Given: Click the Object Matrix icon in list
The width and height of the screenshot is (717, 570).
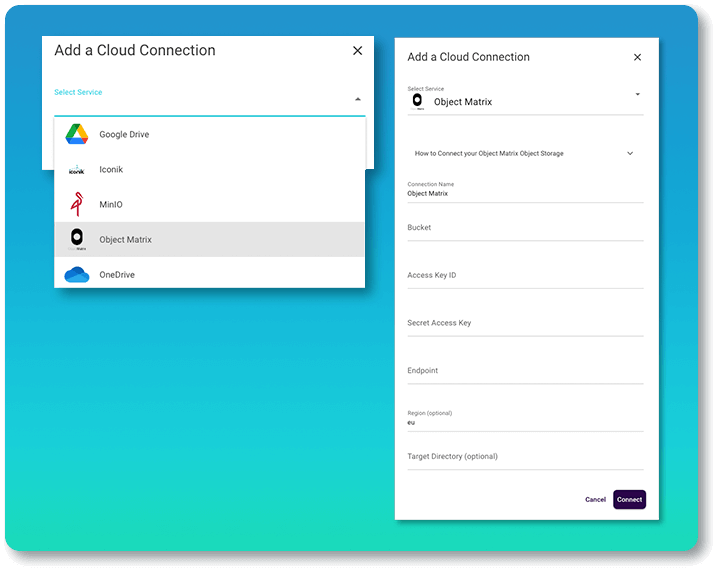Looking at the screenshot, I should click(77, 239).
